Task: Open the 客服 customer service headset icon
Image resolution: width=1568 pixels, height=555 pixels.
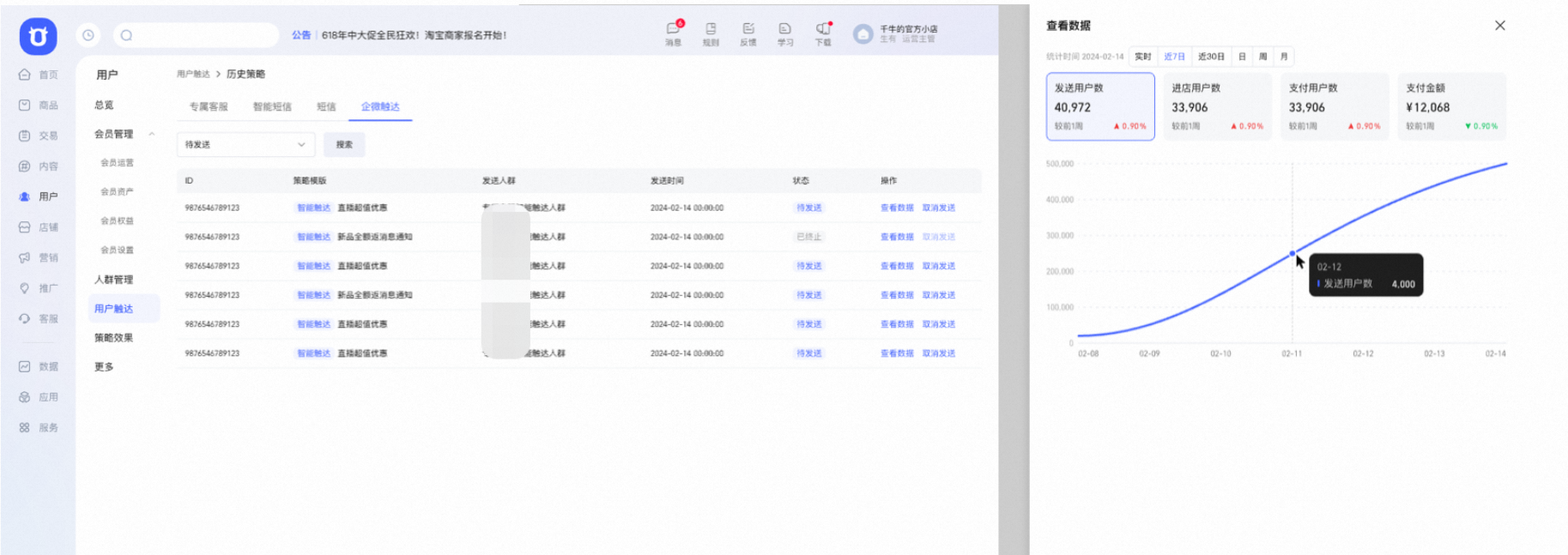Action: 25,318
